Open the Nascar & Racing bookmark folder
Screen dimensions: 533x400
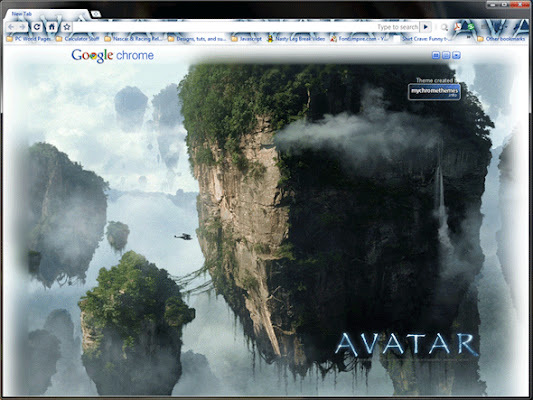click(x=134, y=39)
